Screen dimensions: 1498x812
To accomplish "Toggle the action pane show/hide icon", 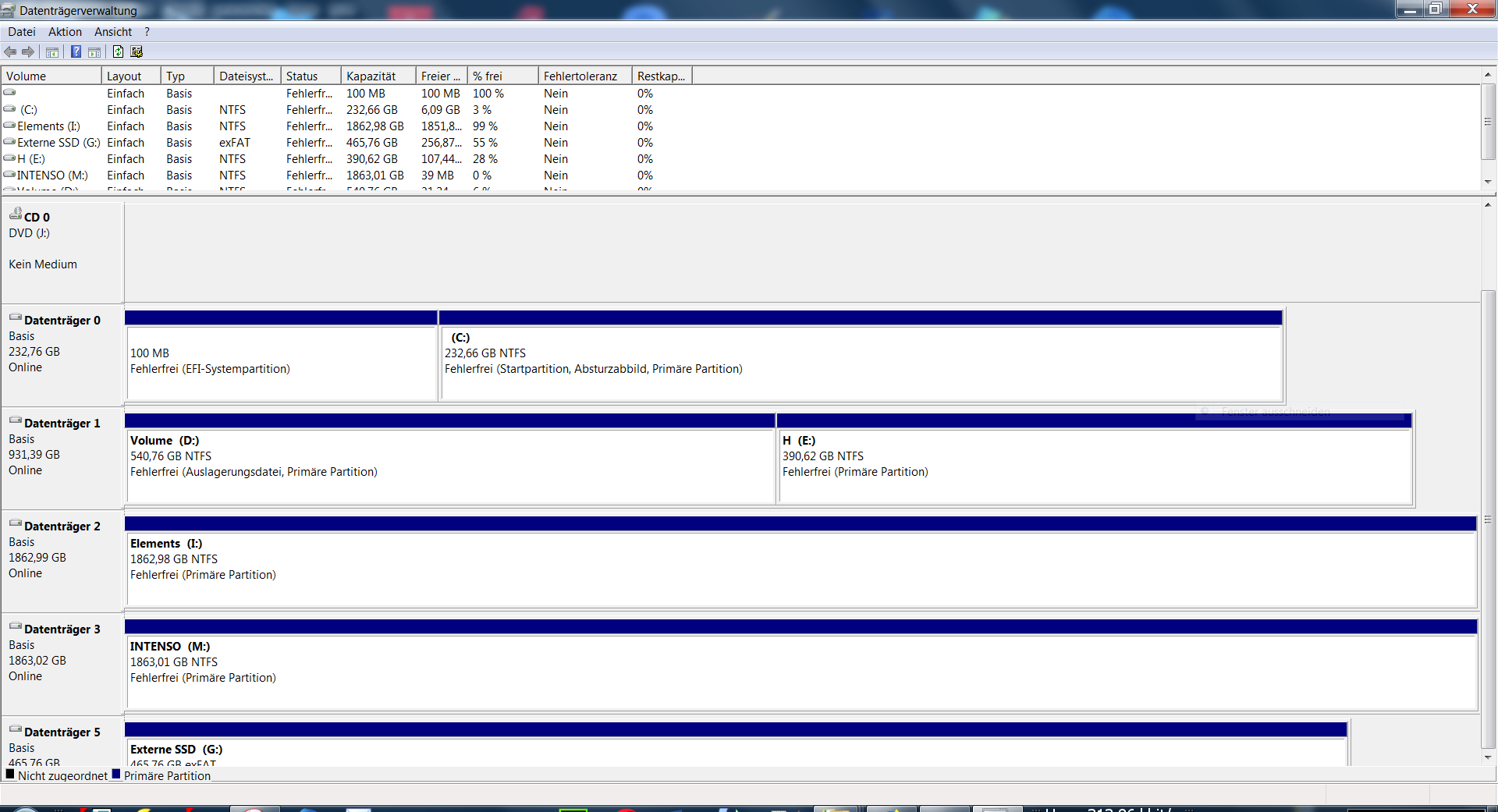I will point(94,52).
